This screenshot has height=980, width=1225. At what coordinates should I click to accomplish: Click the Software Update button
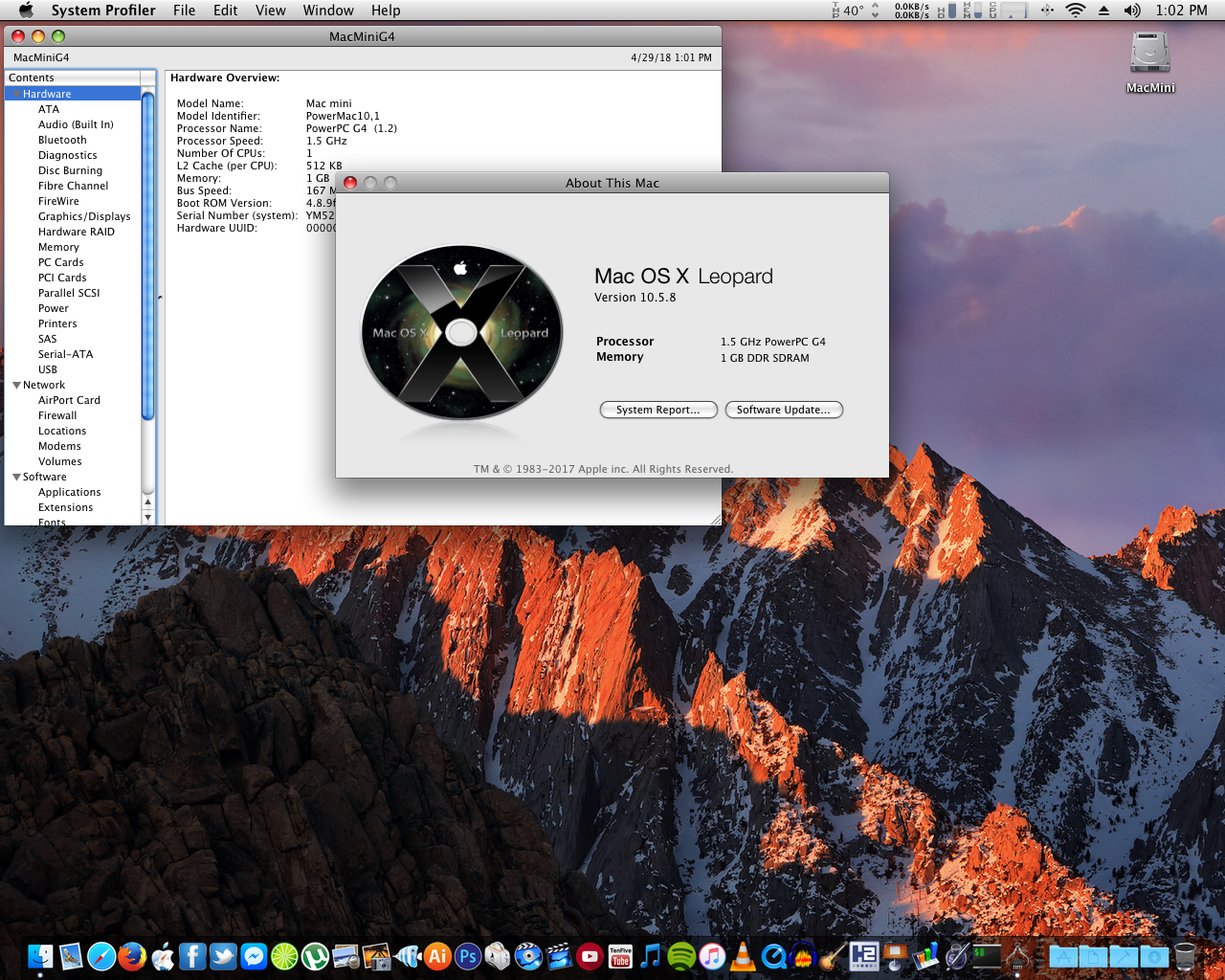784,410
